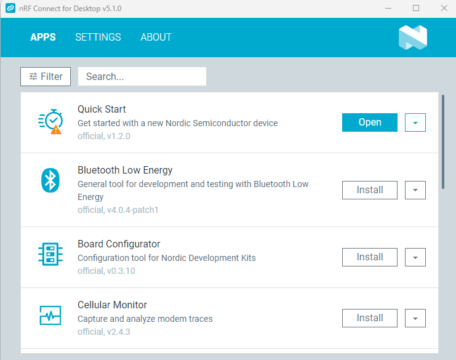Open the Quick Start app
The image size is (456, 360).
370,122
